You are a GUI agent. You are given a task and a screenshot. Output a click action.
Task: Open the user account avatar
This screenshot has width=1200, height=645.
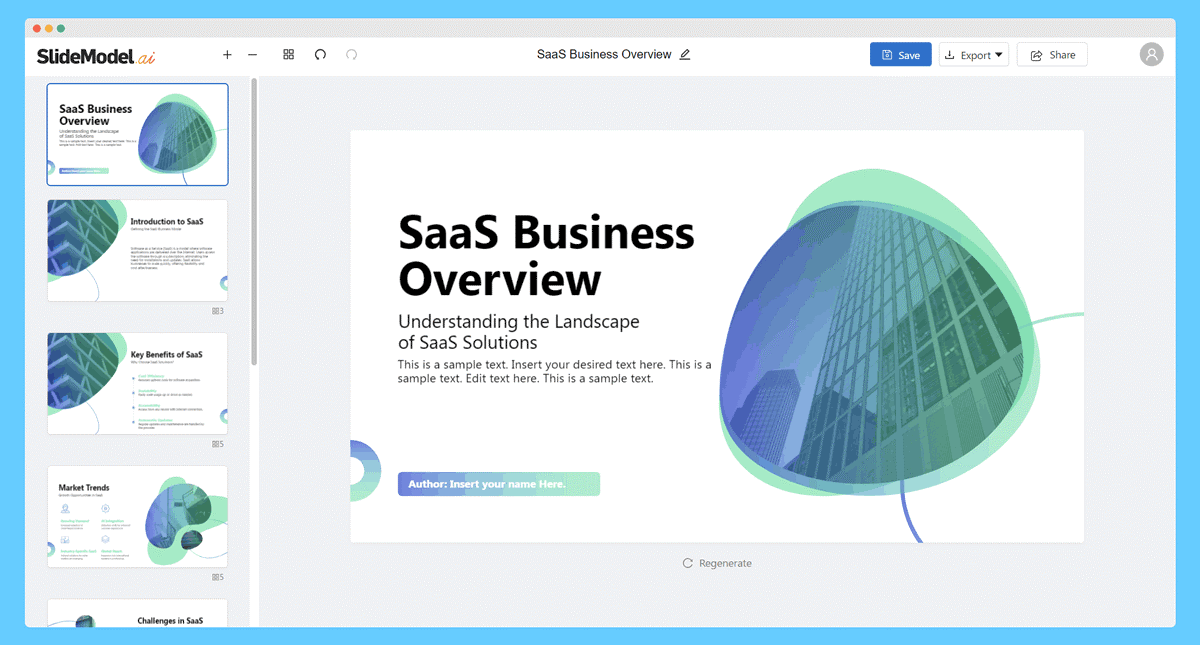[1152, 55]
